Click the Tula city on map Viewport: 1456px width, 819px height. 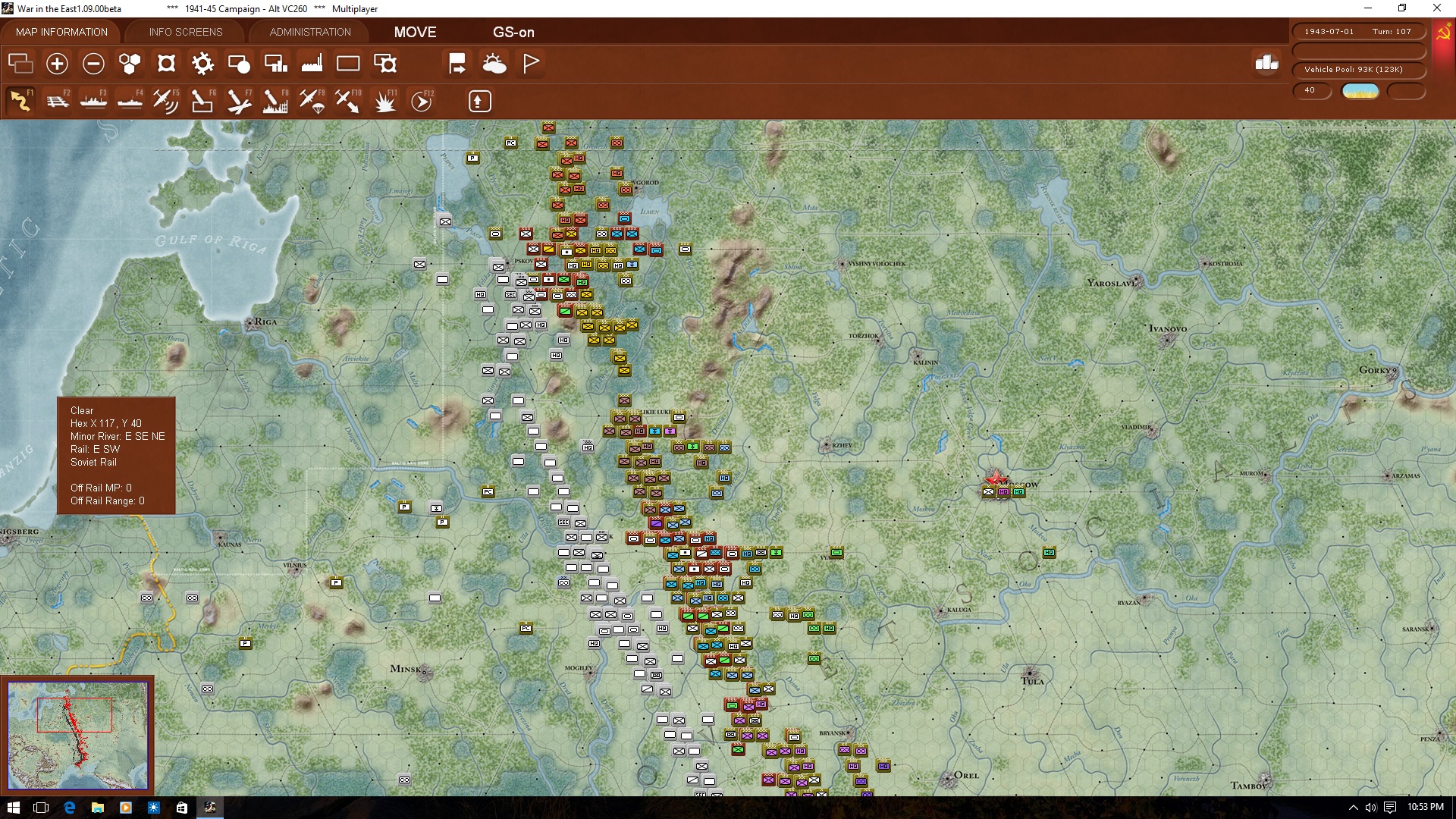pyautogui.click(x=1031, y=673)
